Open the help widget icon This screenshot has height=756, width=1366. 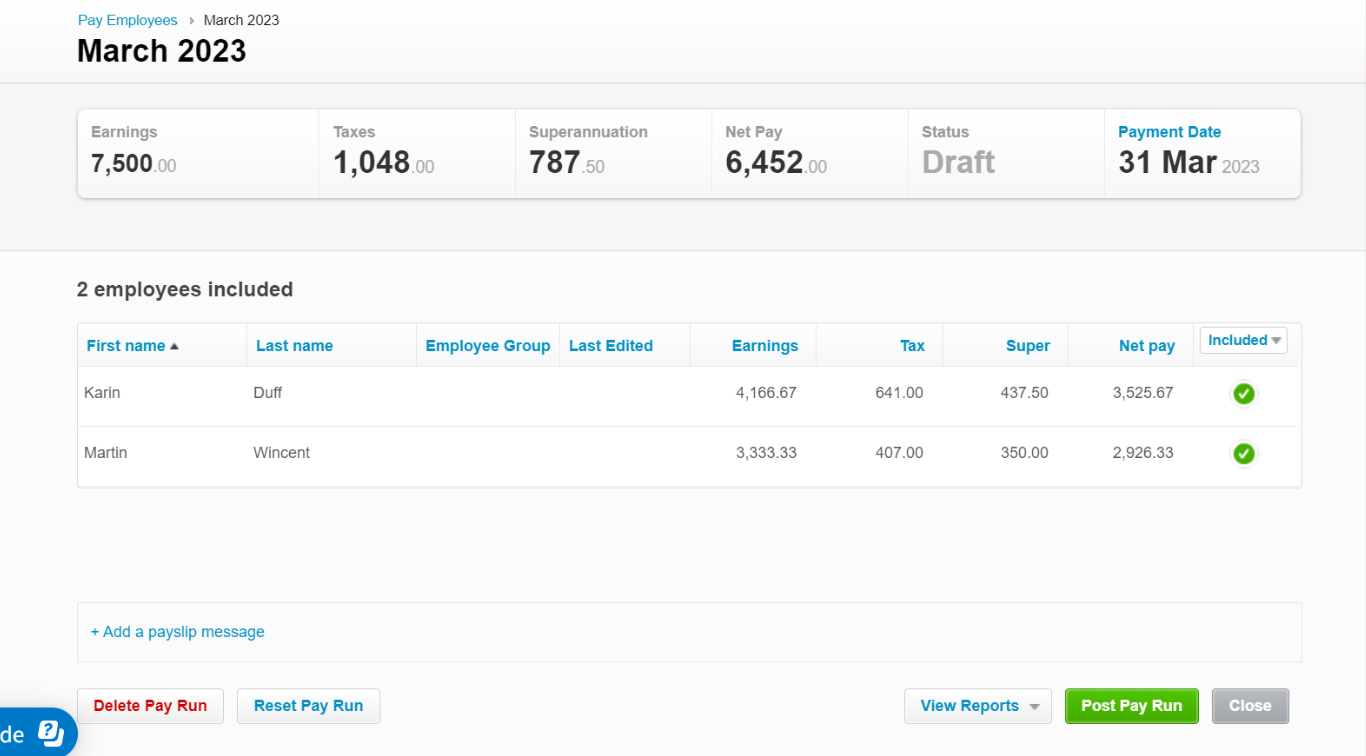coord(51,735)
